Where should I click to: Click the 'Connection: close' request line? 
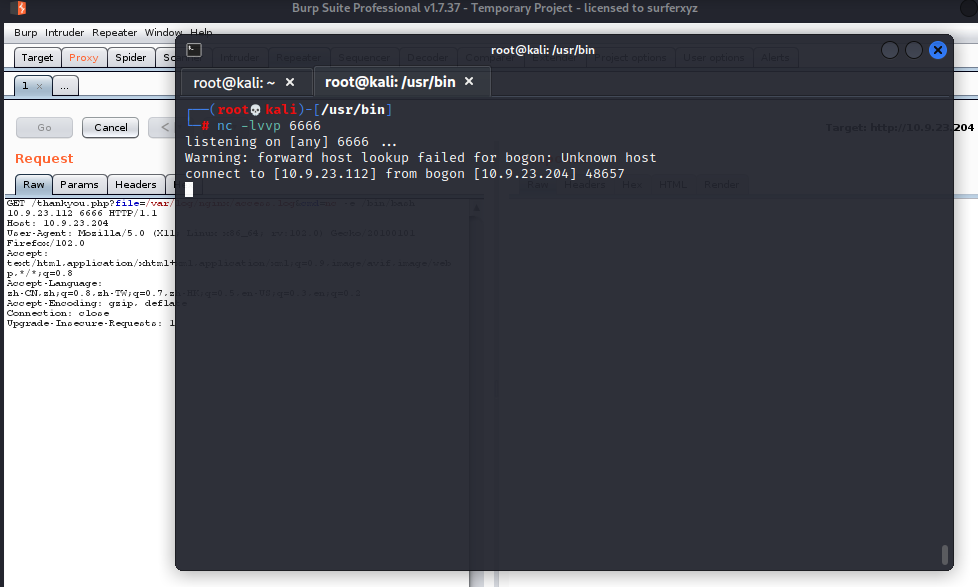pos(58,313)
